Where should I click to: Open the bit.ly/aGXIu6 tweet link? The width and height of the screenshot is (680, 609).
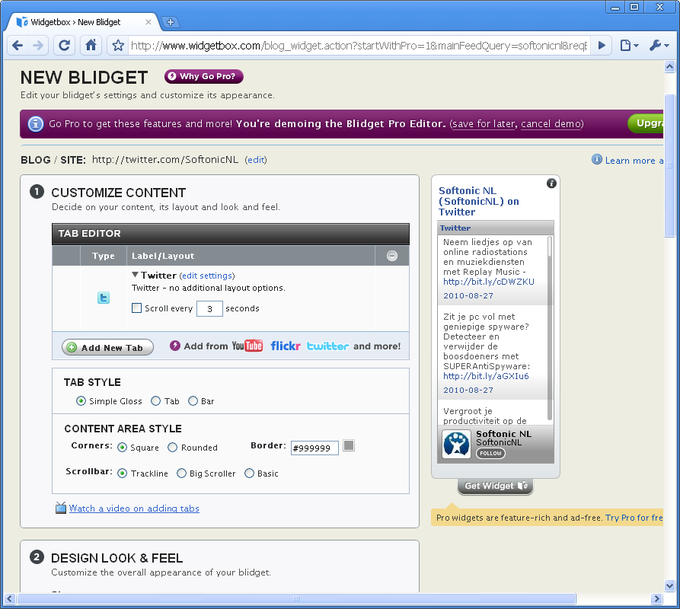point(486,376)
